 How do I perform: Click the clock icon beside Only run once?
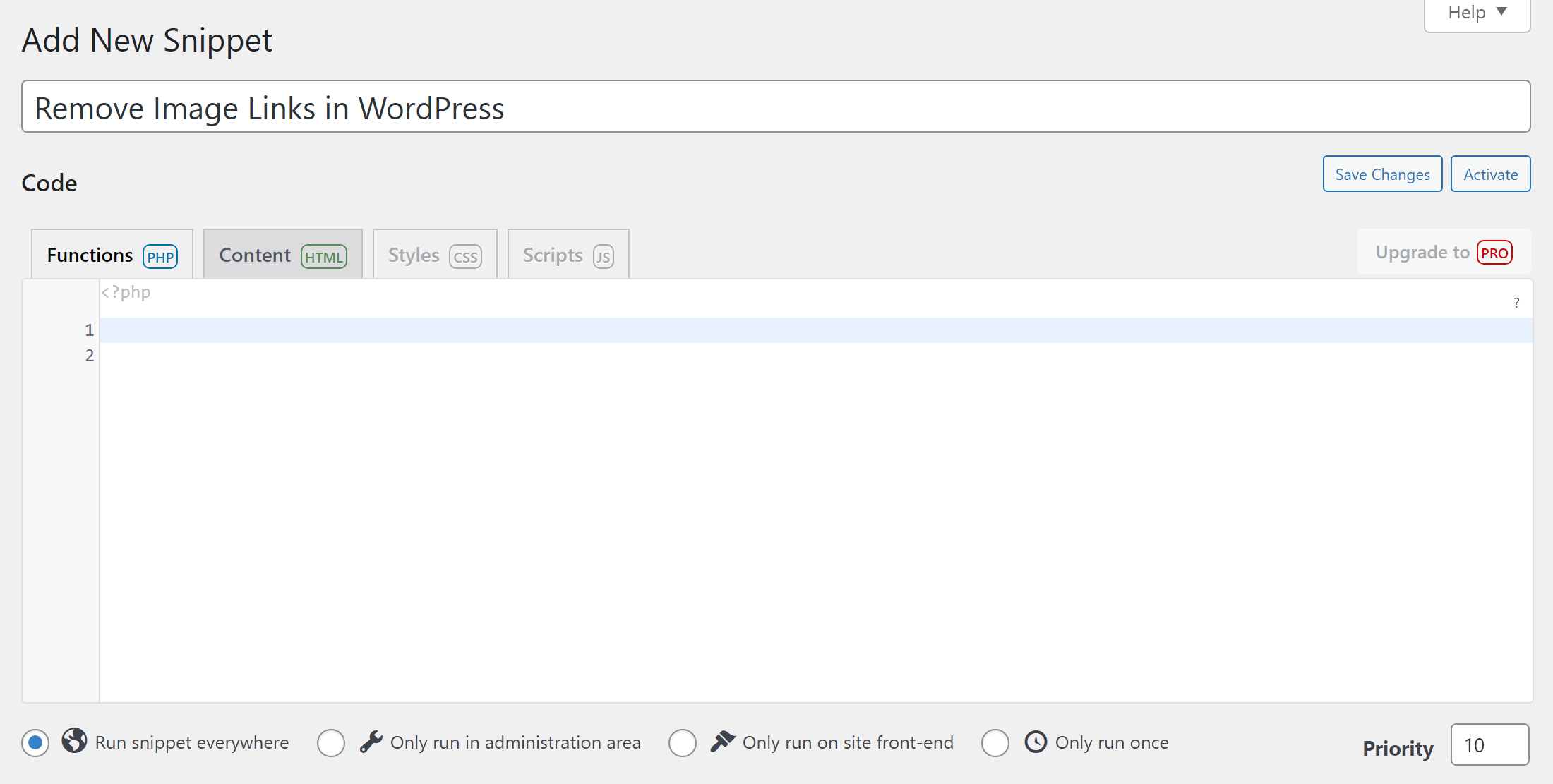coord(1035,742)
